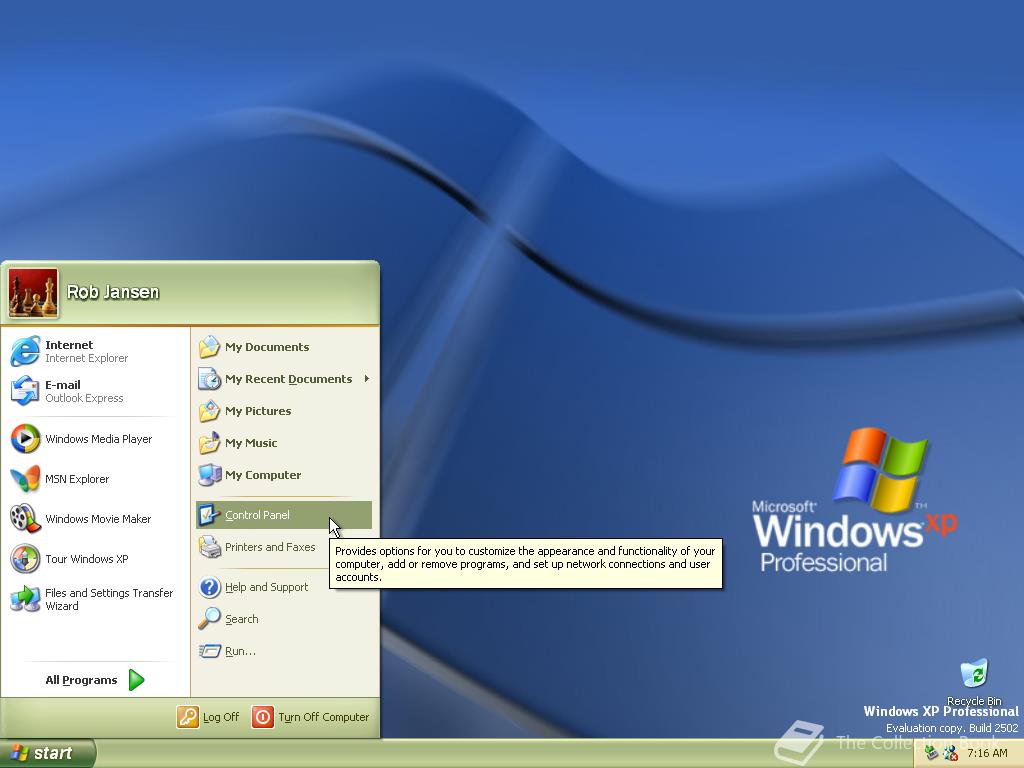Expand My Recent Documents submenu arrow

[x=367, y=379]
